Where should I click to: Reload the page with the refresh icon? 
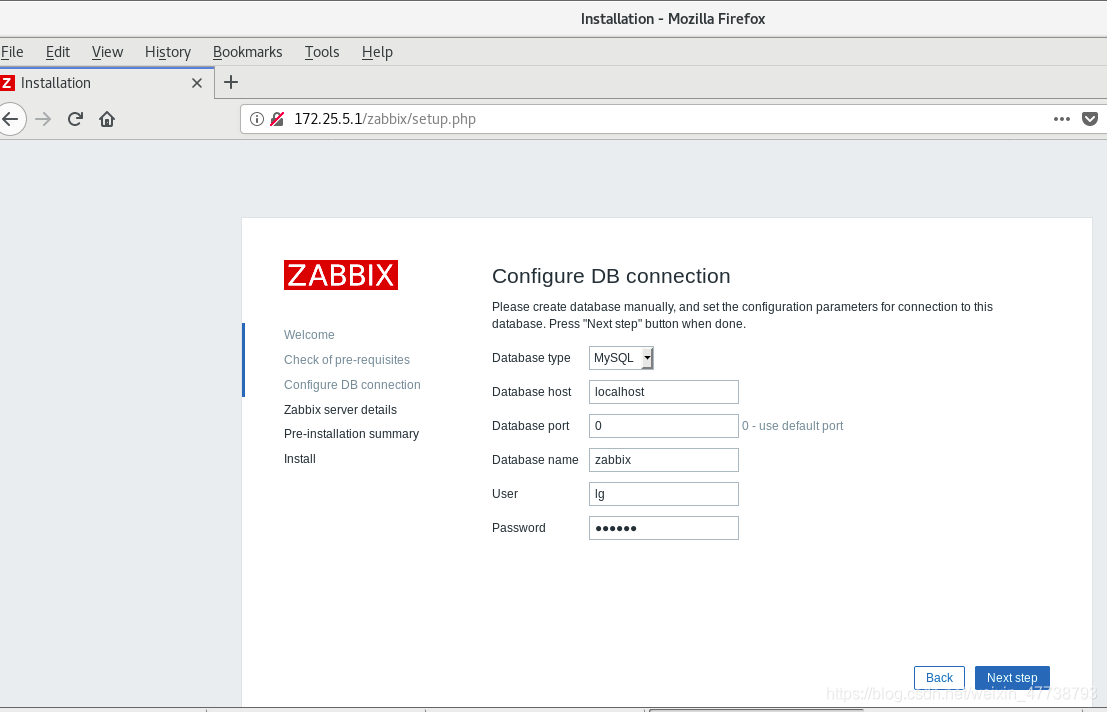click(76, 119)
